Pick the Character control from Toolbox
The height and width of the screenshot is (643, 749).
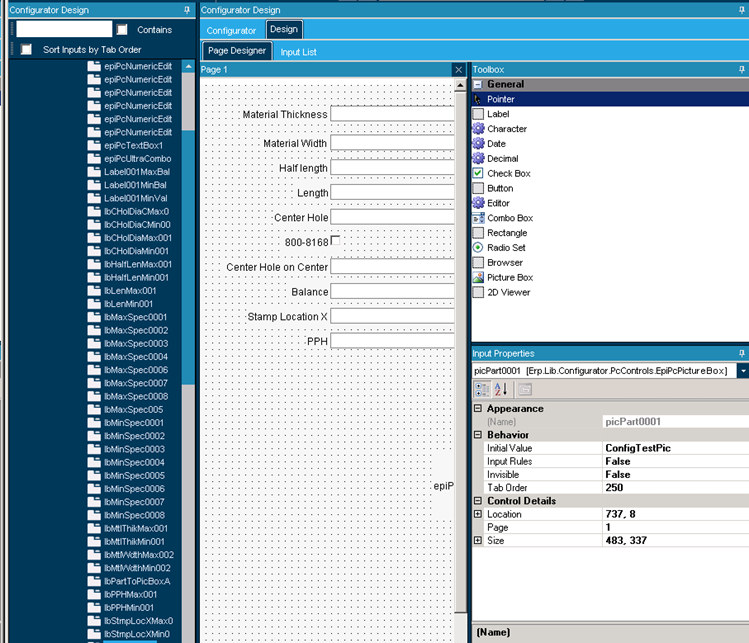coord(506,129)
